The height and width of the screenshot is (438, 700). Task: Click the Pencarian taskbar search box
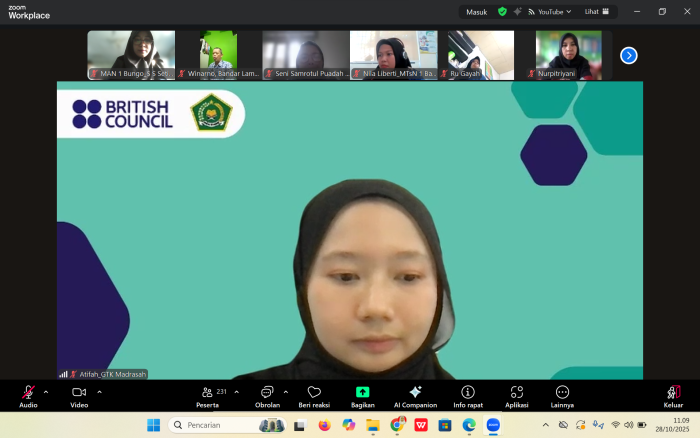tap(228, 425)
